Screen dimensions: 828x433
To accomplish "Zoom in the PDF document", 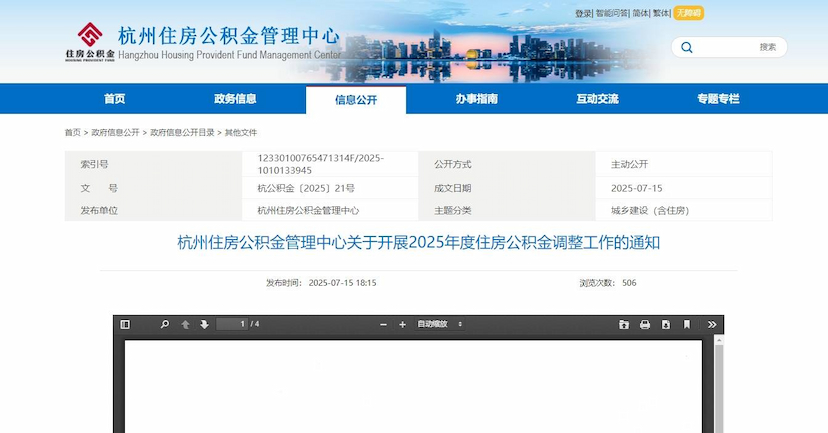I will click(402, 324).
